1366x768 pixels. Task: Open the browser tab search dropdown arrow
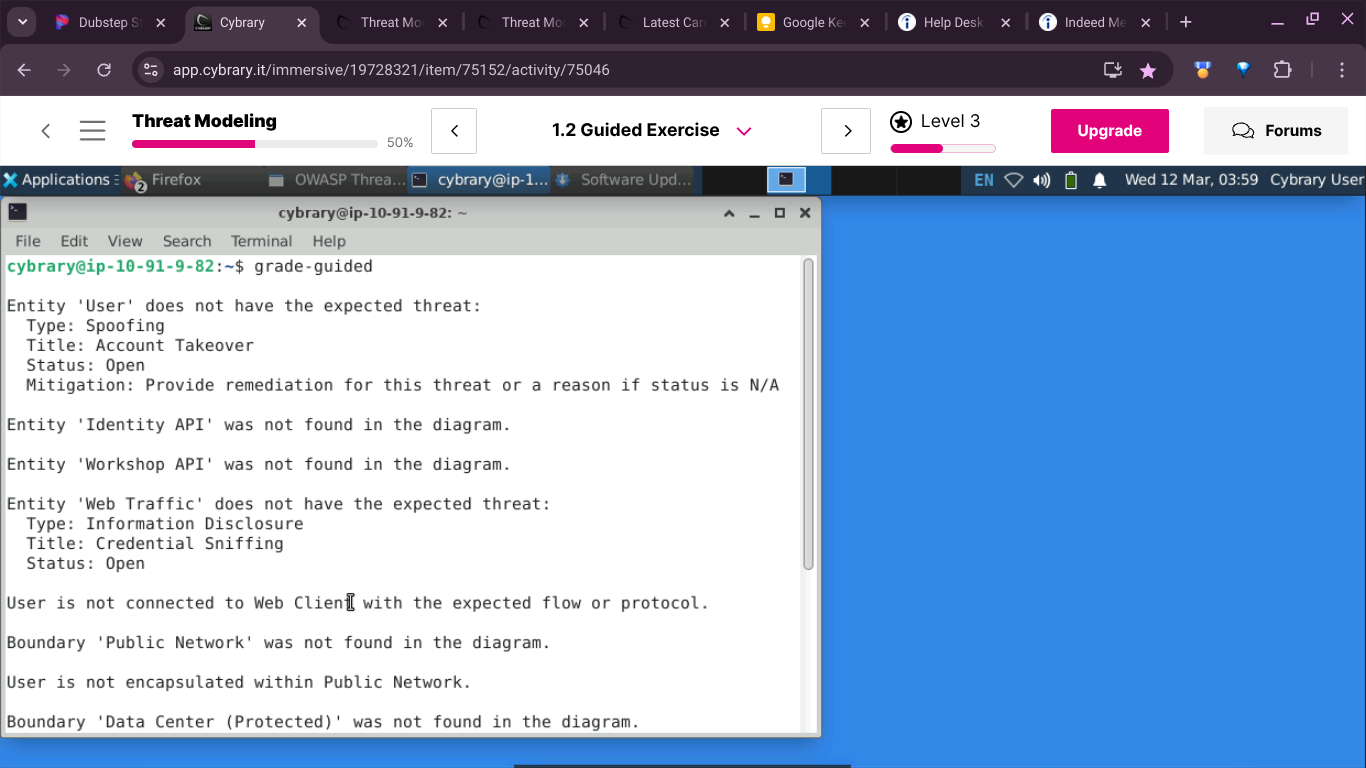22,22
